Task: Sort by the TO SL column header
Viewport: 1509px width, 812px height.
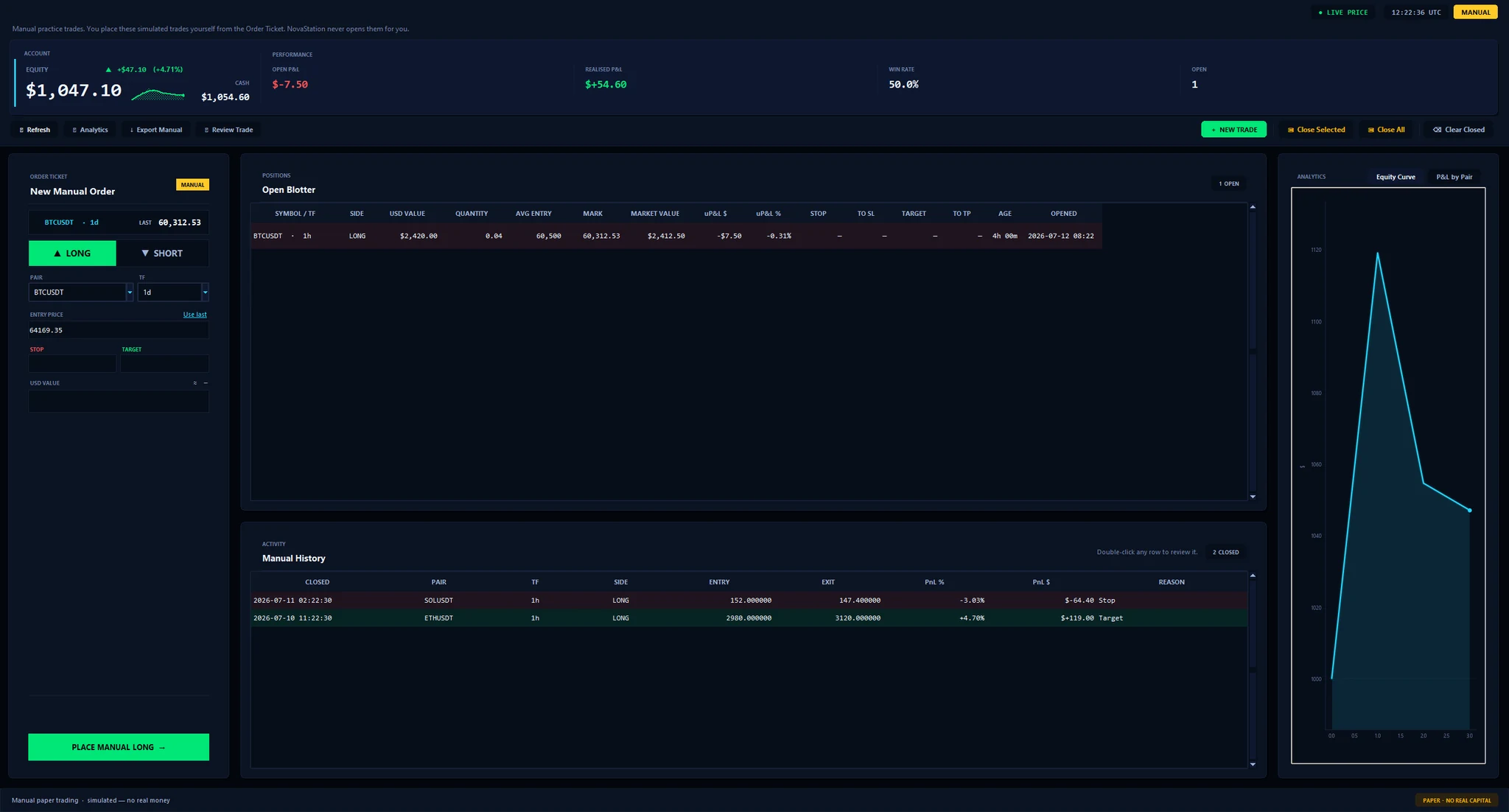Action: coord(866,214)
